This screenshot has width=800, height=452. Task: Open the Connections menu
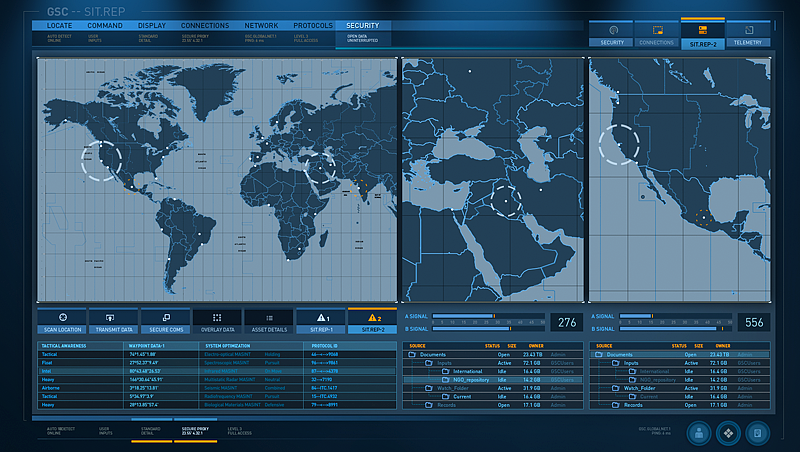click(205, 25)
